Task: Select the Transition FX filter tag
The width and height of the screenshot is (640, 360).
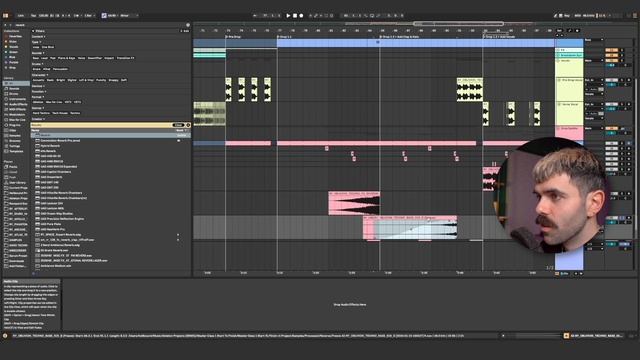Action: click(x=125, y=58)
